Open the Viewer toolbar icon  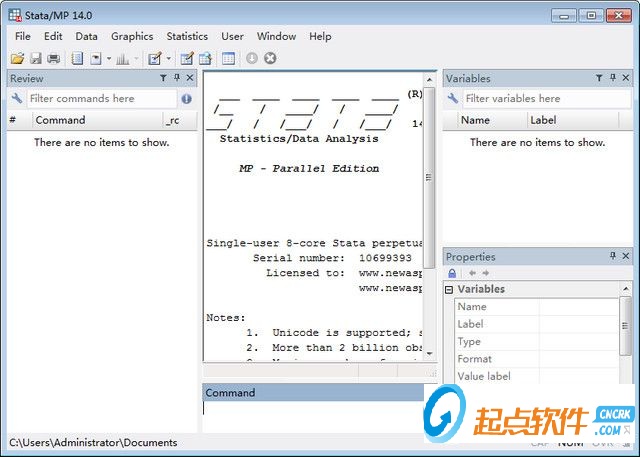pos(96,59)
